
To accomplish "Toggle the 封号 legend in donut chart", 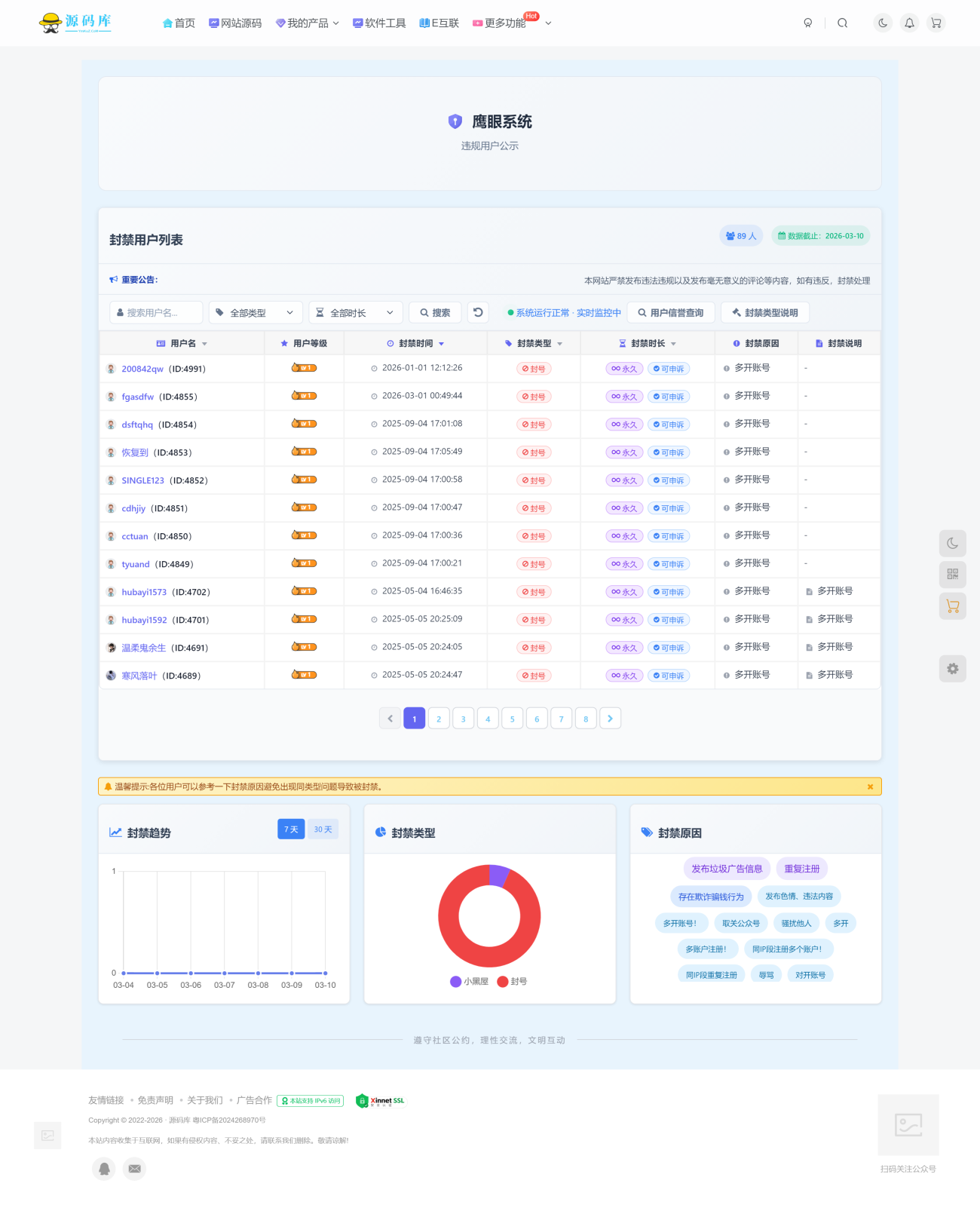I will pyautogui.click(x=512, y=982).
